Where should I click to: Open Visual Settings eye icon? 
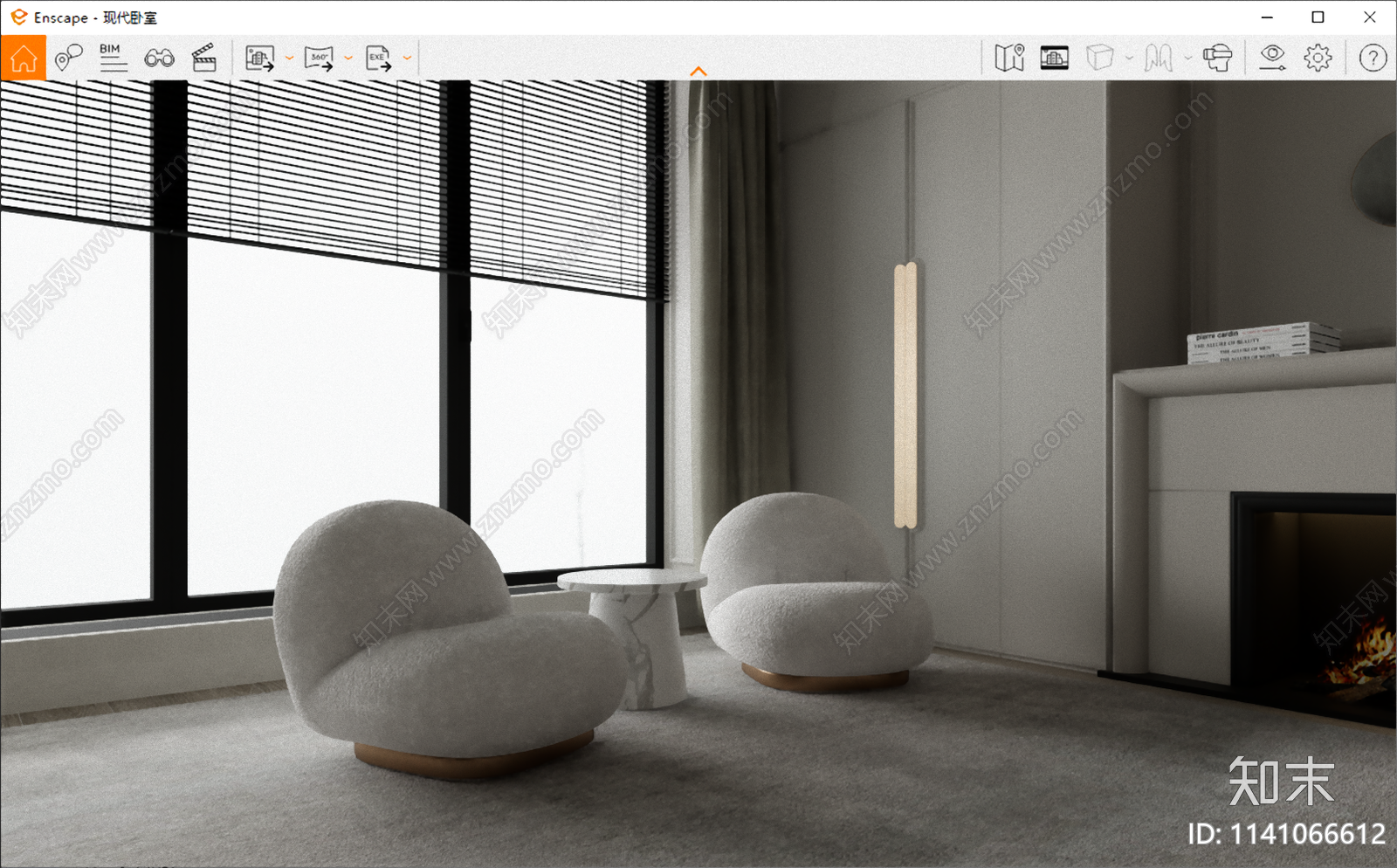[1272, 59]
